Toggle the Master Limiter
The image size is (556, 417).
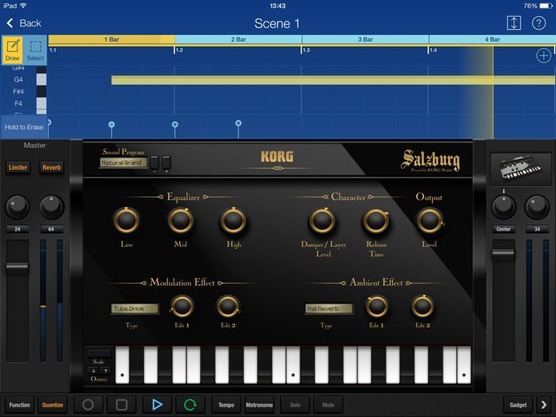tap(18, 167)
